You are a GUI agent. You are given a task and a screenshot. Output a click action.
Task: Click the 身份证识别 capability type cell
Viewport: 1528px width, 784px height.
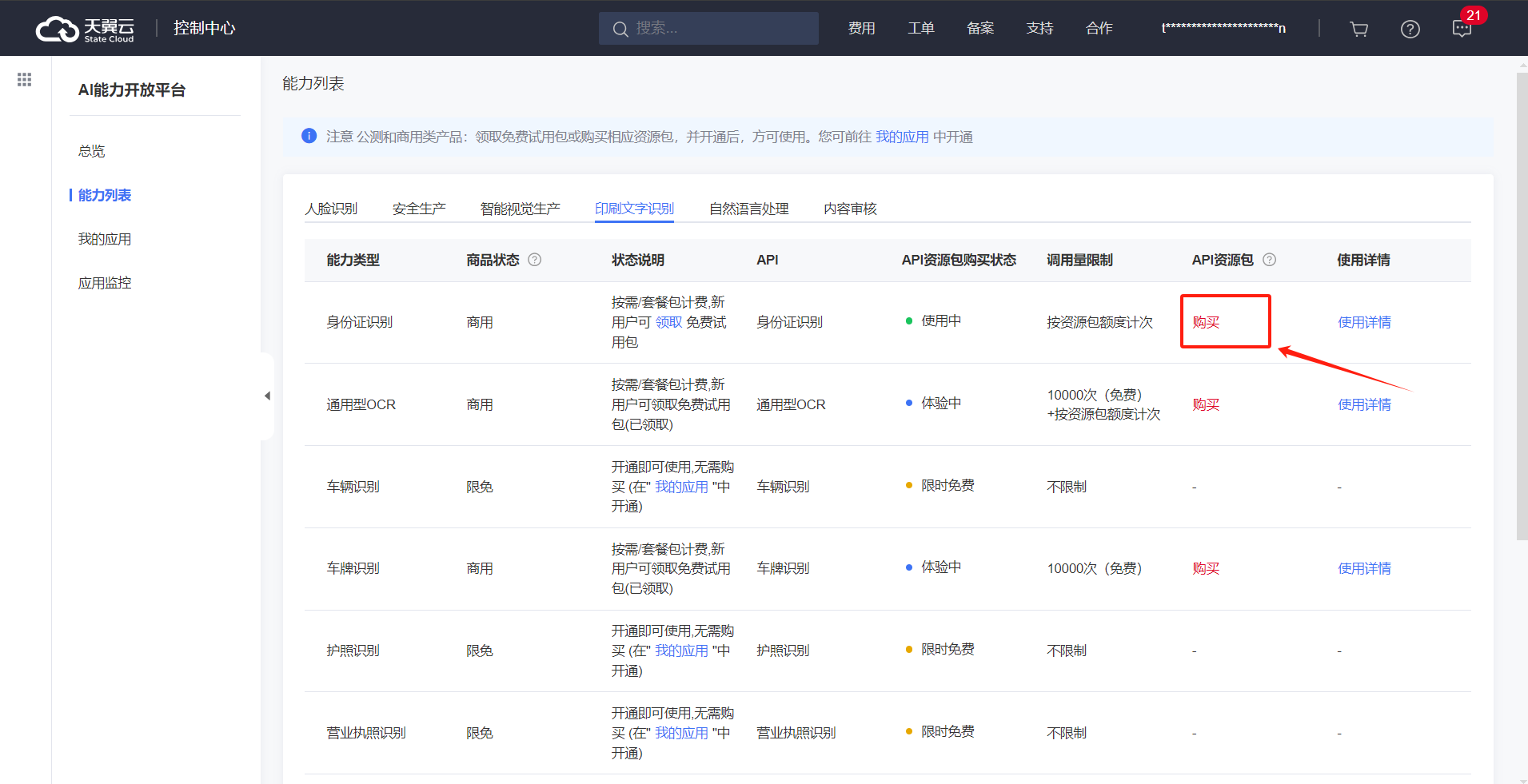[359, 322]
